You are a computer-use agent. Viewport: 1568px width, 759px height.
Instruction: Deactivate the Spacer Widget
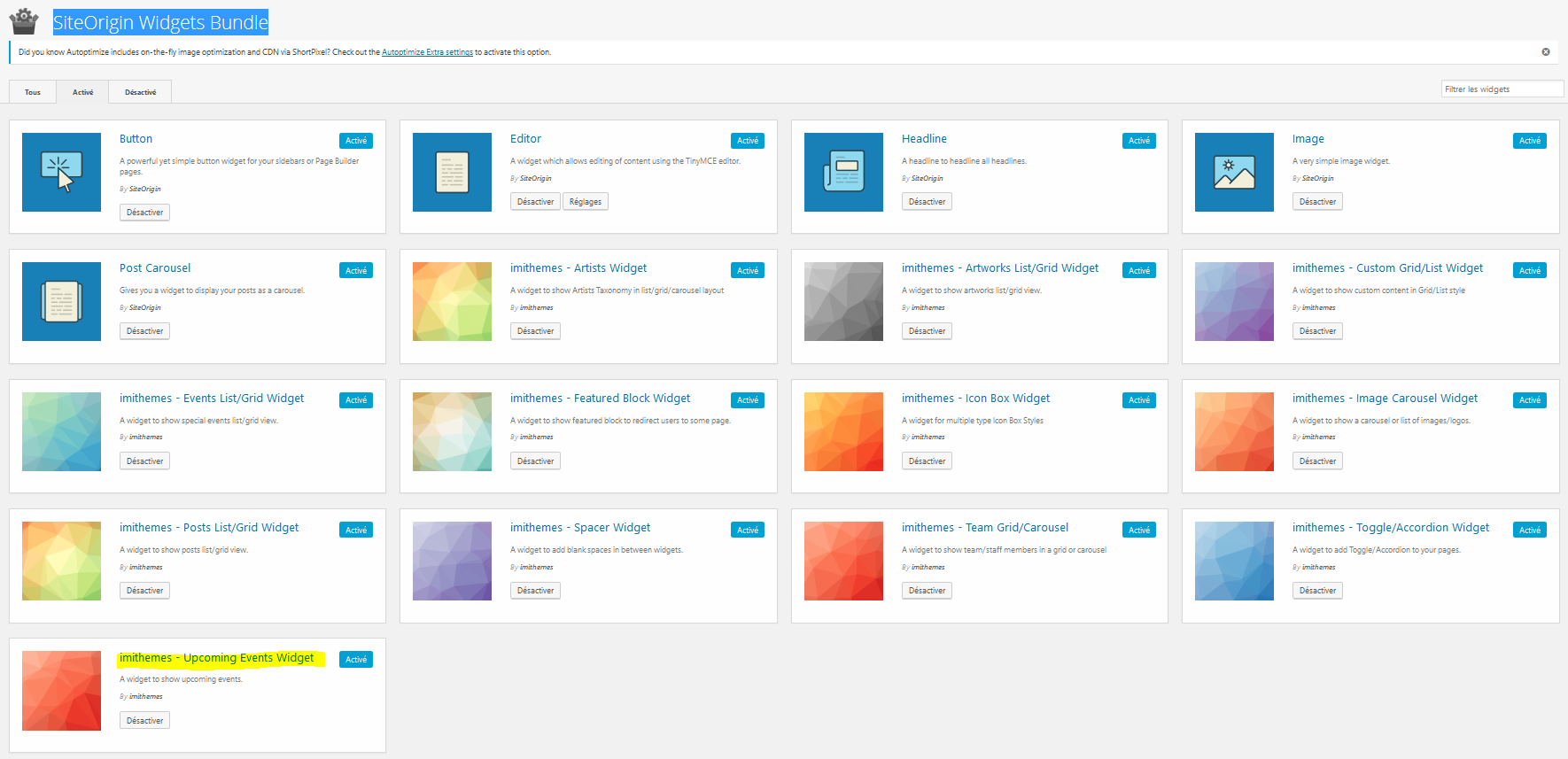tap(535, 591)
